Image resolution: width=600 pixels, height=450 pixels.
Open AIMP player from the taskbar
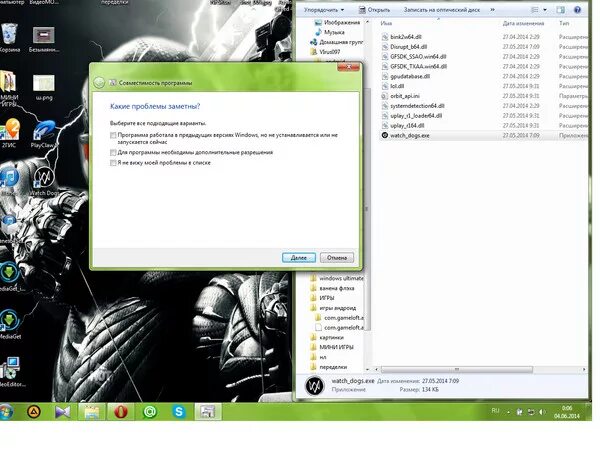34,412
